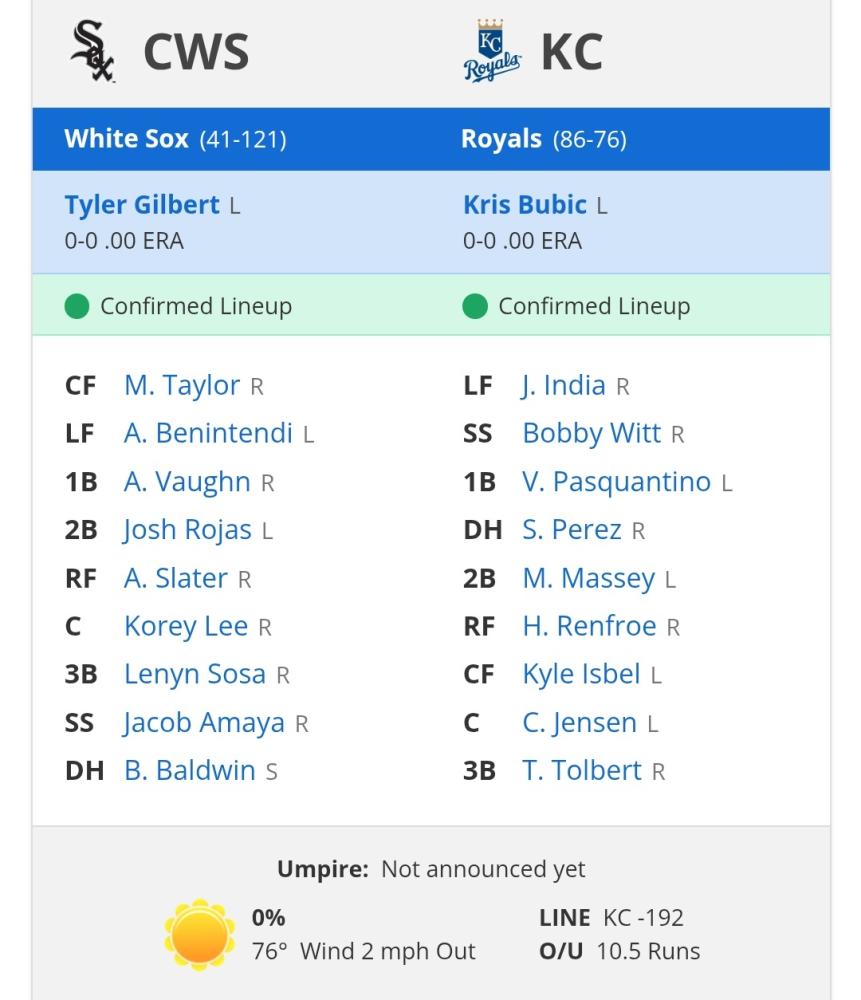Click the KC team abbreviation header
The height and width of the screenshot is (1000, 861).
click(x=571, y=52)
